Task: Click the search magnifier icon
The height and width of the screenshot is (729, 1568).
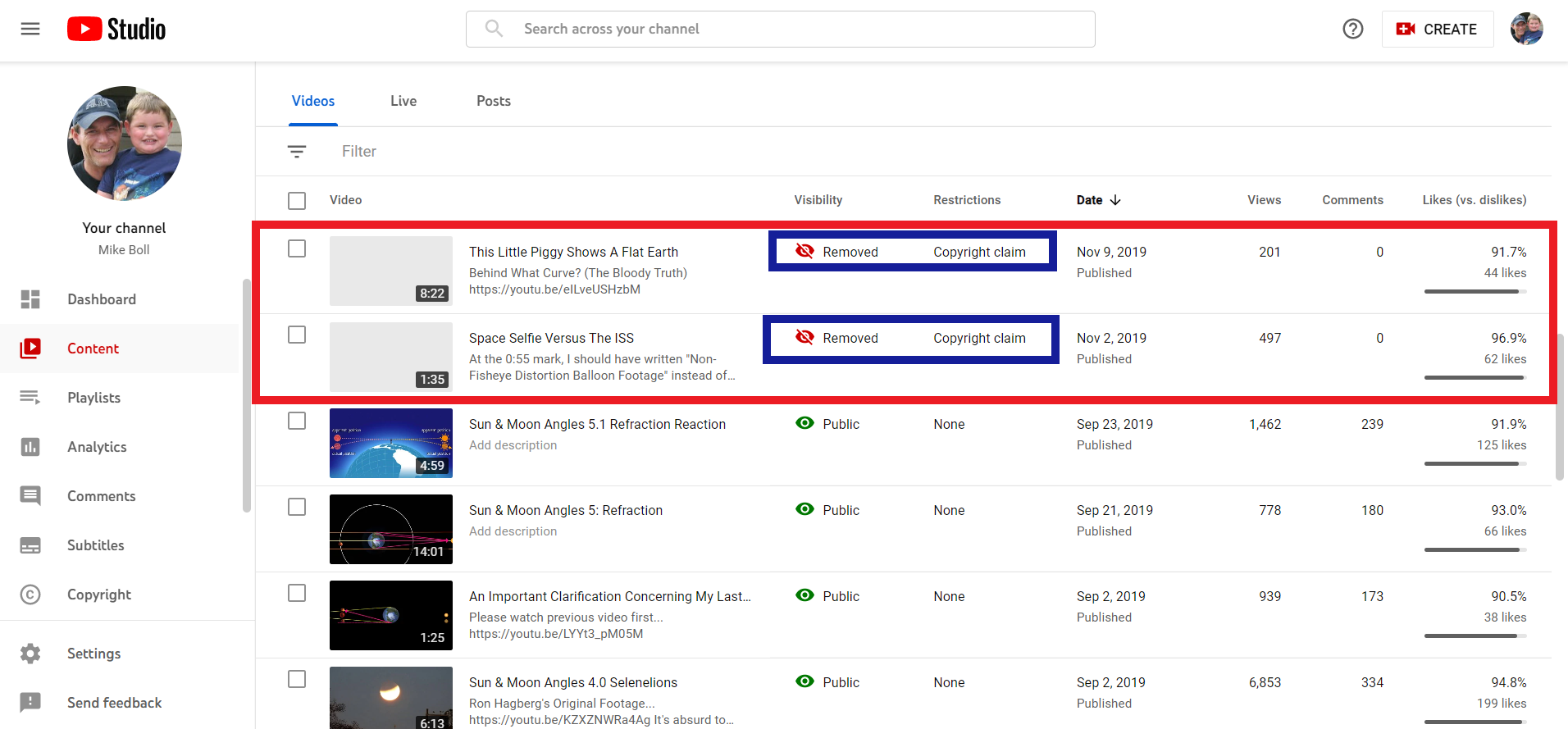Action: tap(494, 29)
